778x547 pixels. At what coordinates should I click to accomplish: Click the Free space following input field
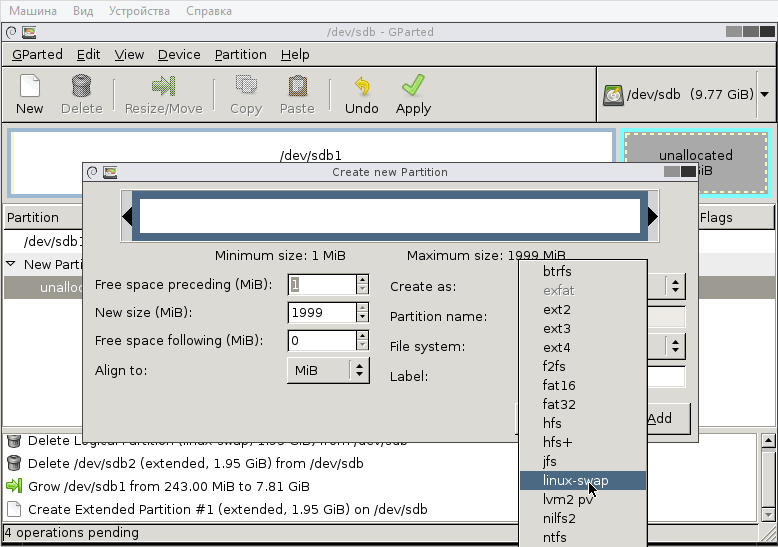click(x=322, y=341)
